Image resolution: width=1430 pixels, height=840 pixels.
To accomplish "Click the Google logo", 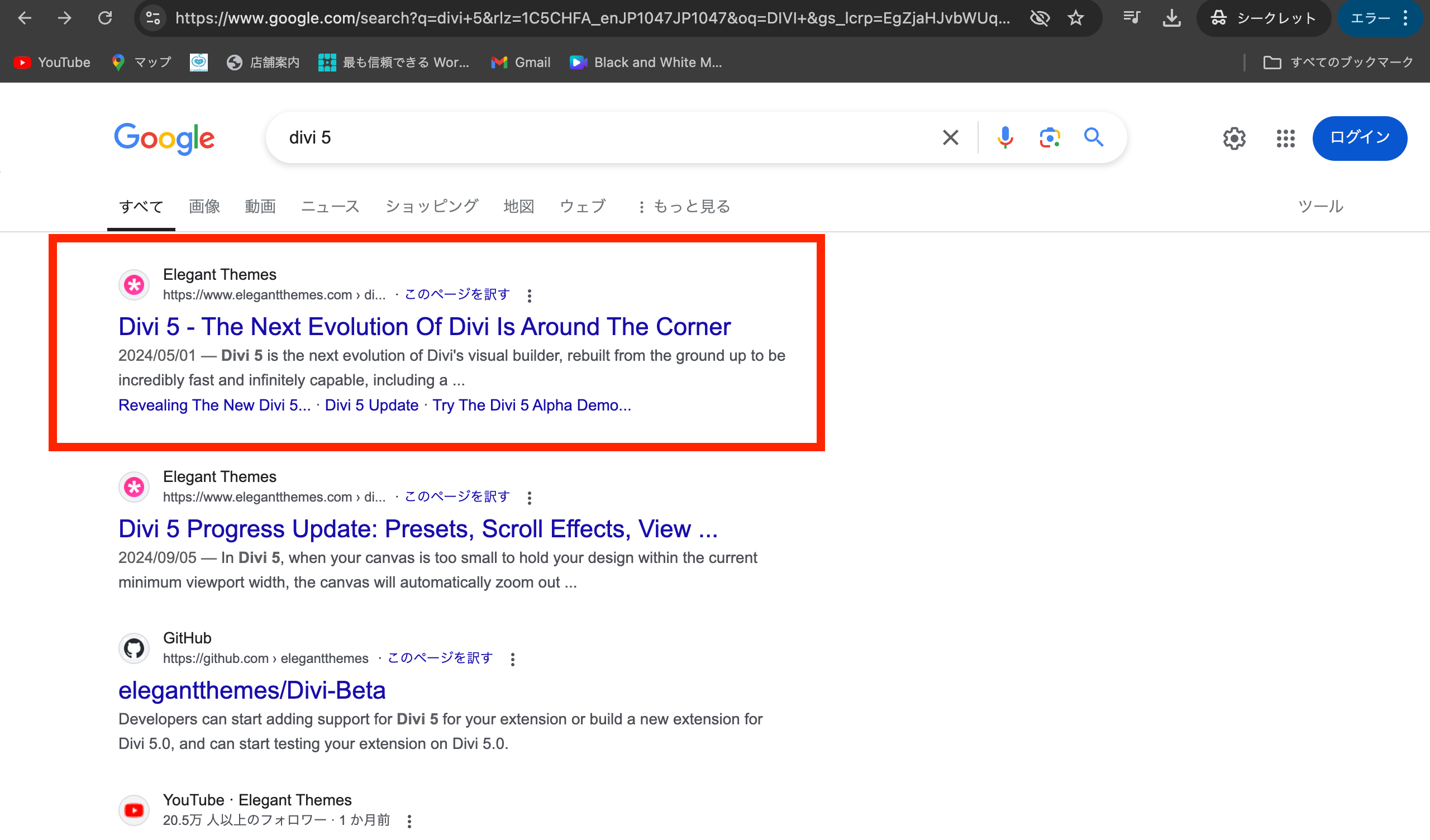I will click(x=165, y=139).
